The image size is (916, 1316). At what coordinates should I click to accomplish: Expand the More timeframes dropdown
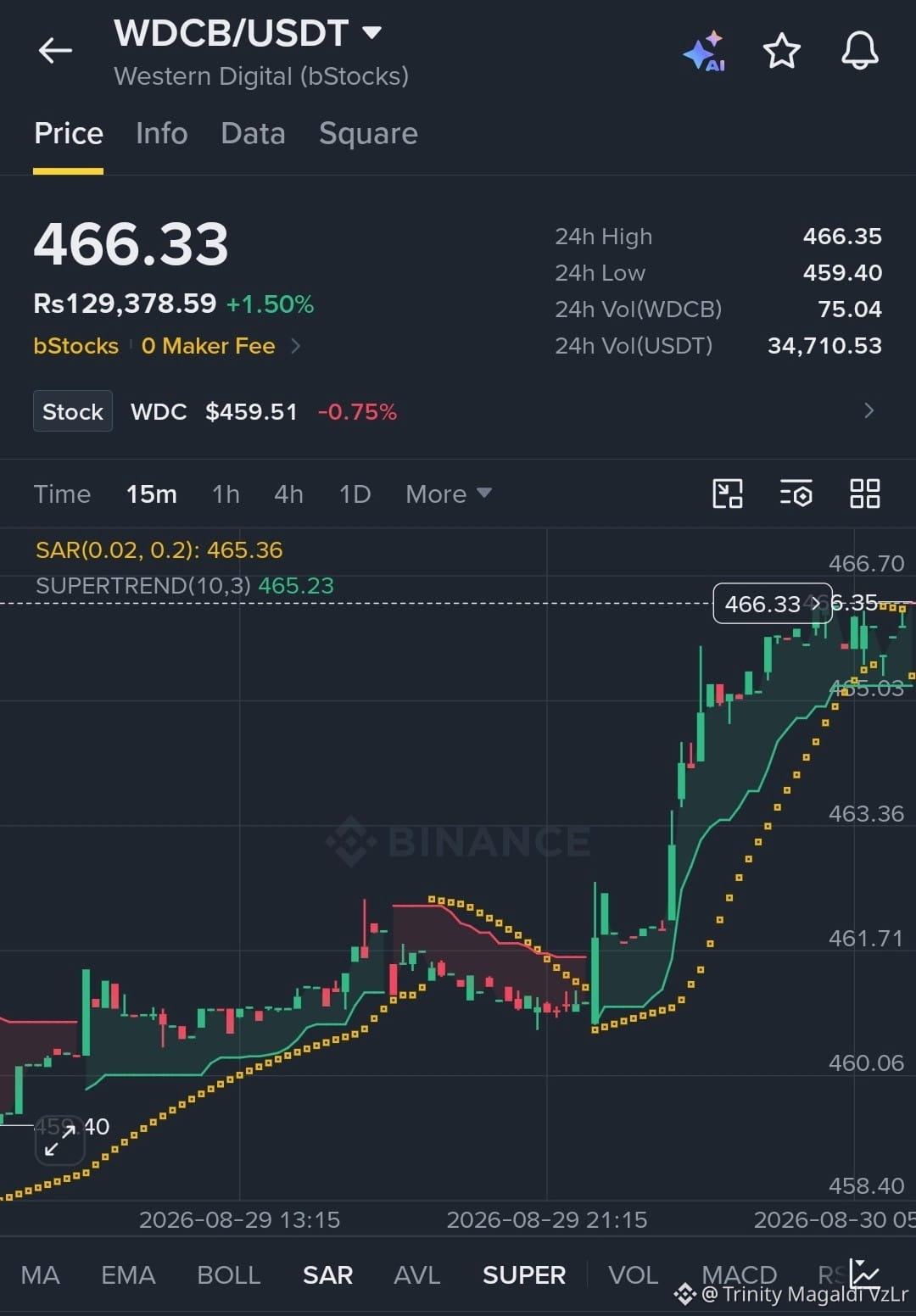(449, 493)
